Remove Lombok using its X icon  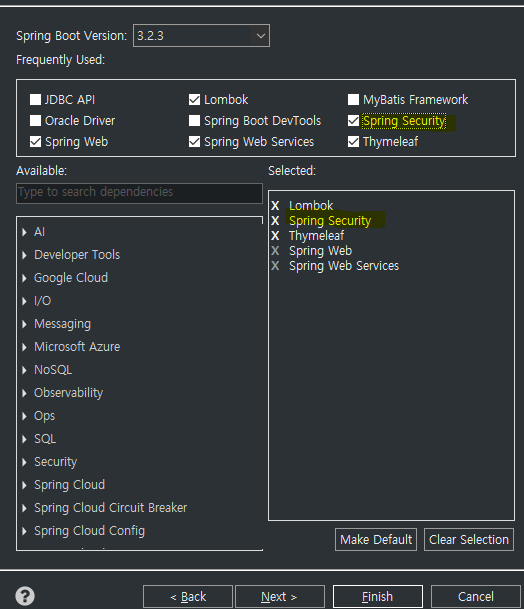pyautogui.click(x=275, y=205)
